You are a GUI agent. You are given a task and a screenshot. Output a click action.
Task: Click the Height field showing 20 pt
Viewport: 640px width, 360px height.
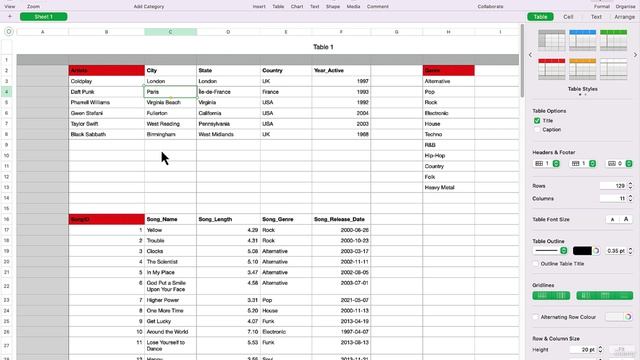click(583, 350)
